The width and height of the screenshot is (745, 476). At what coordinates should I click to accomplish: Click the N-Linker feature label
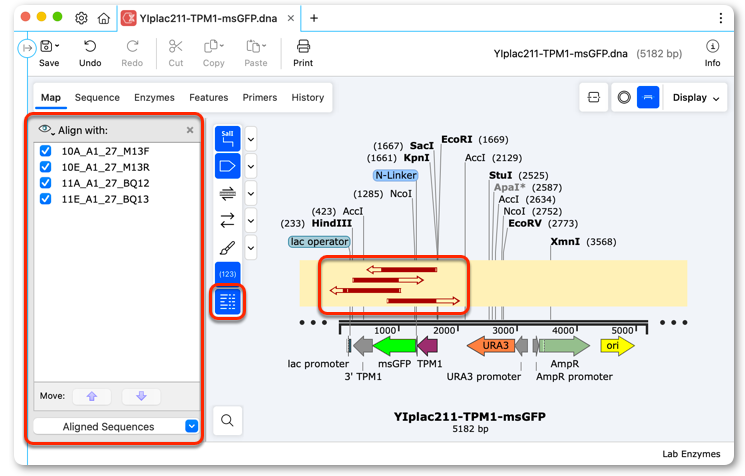point(395,175)
